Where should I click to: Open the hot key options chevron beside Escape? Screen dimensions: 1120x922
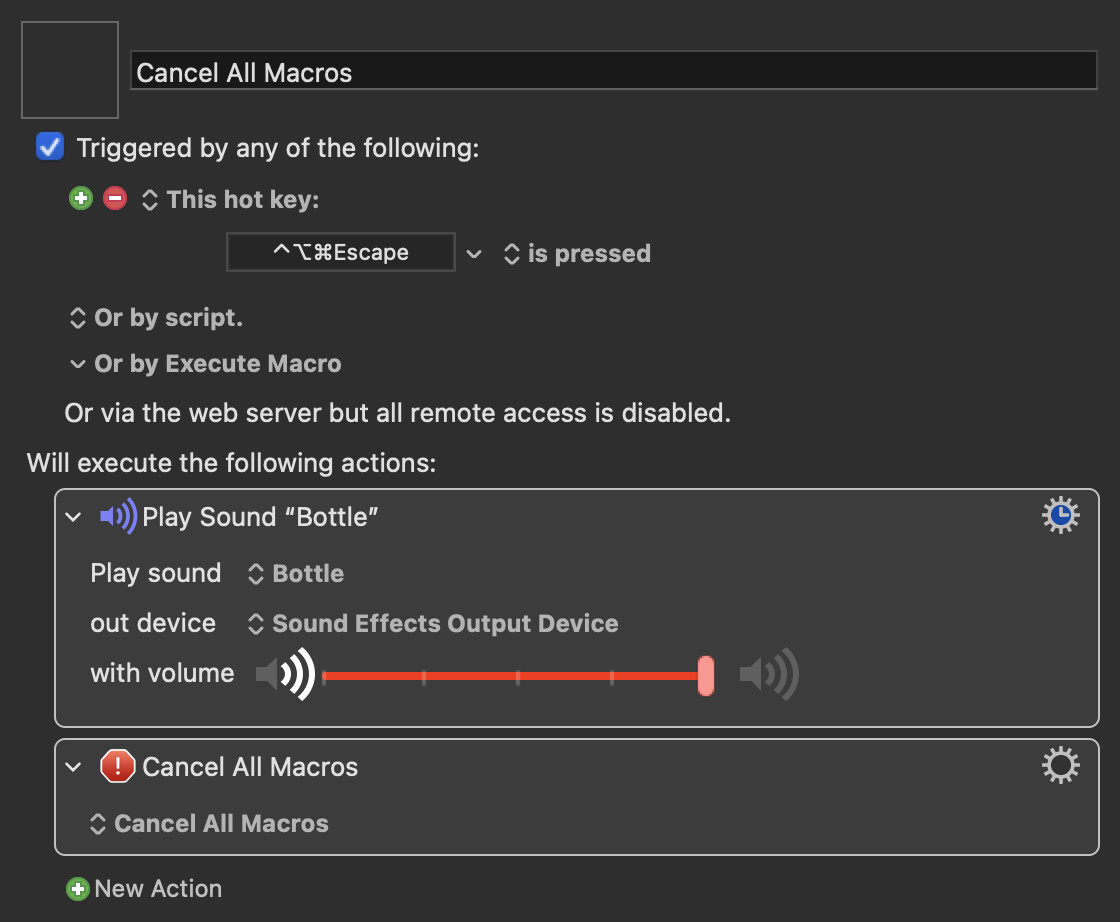coord(474,254)
